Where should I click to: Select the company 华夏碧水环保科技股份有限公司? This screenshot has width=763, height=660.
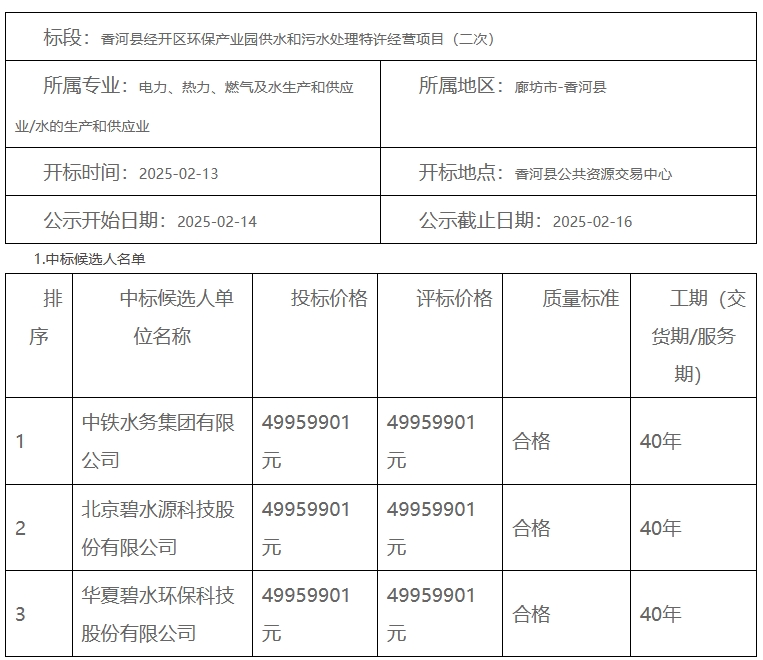(158, 614)
